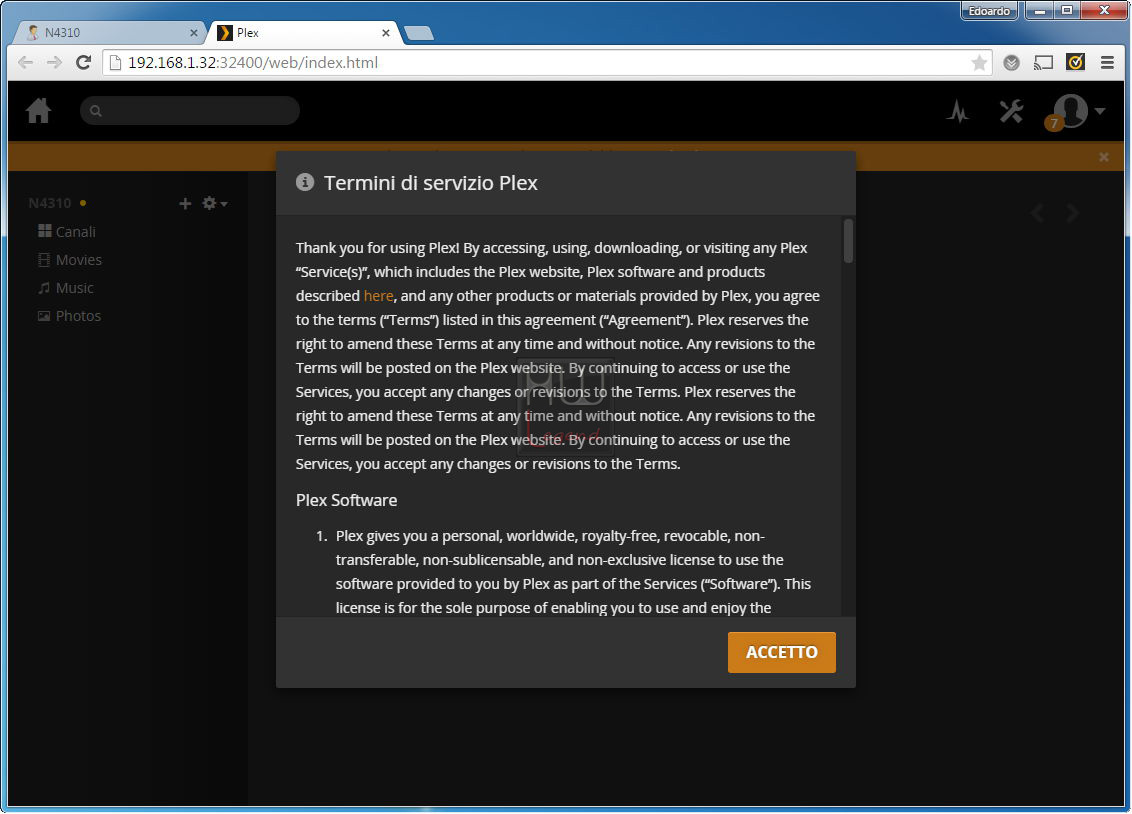
Task: Open the settings wrench and screwdriver icon
Action: coord(1011,111)
